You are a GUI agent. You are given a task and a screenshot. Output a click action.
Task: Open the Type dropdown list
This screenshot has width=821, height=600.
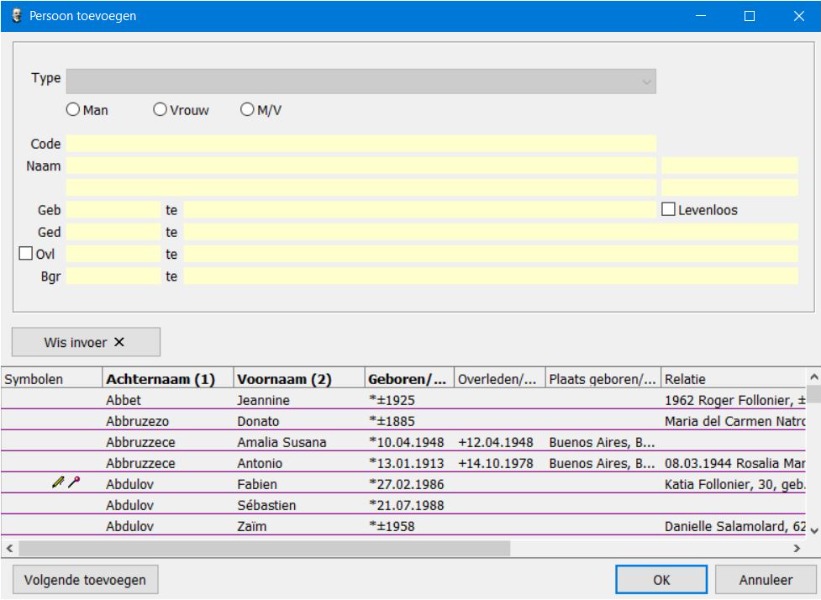click(361, 81)
